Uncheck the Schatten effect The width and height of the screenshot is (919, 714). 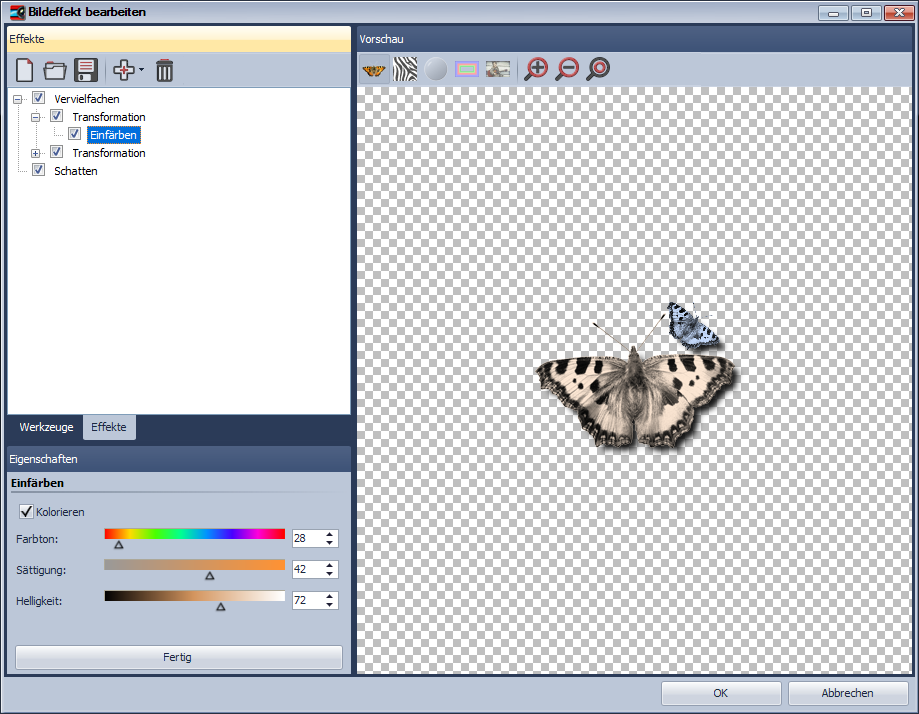[38, 170]
